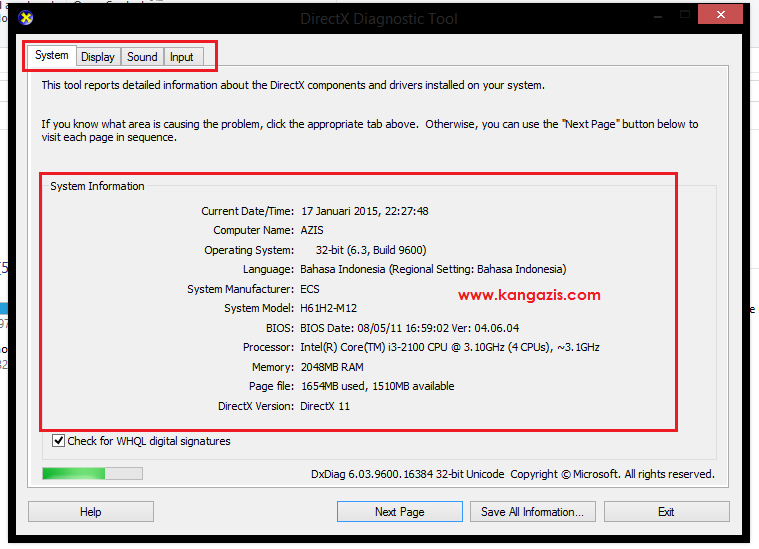The height and width of the screenshot is (549, 759).
Task: Click the DxDiag 6.03.9600.16384 version text
Action: coord(407,474)
